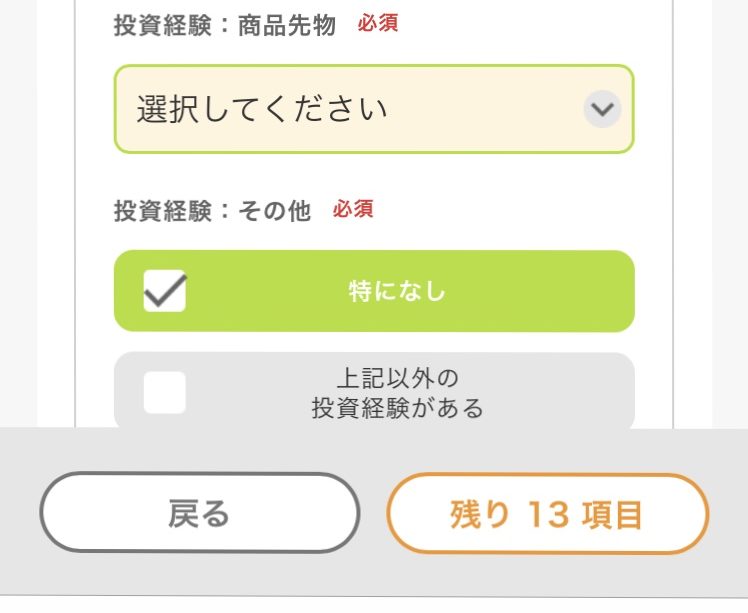The height and width of the screenshot is (613, 748).
Task: Click the 投資経験：商品先物 field label
Action: tap(225, 25)
